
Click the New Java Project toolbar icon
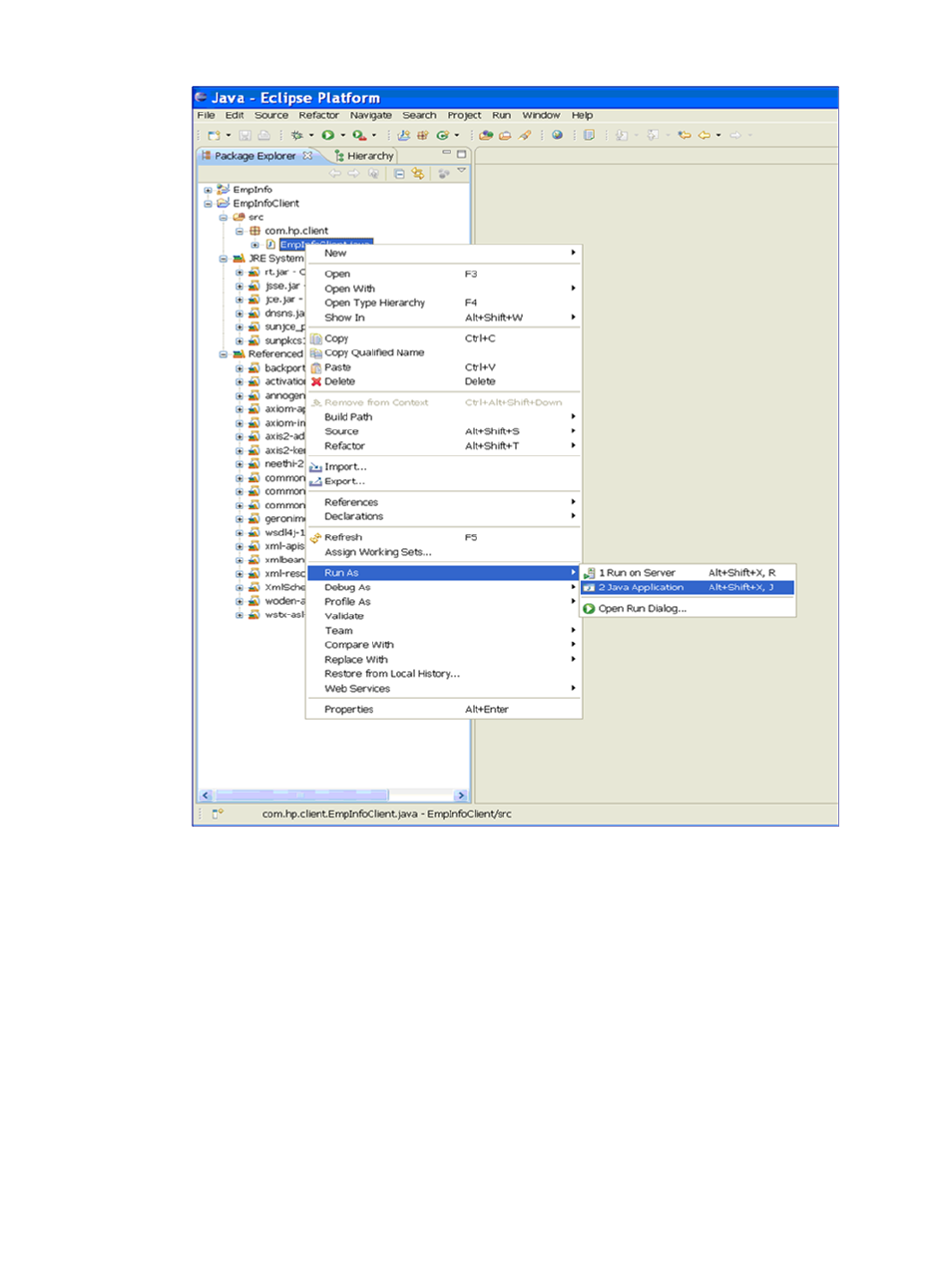click(x=404, y=136)
